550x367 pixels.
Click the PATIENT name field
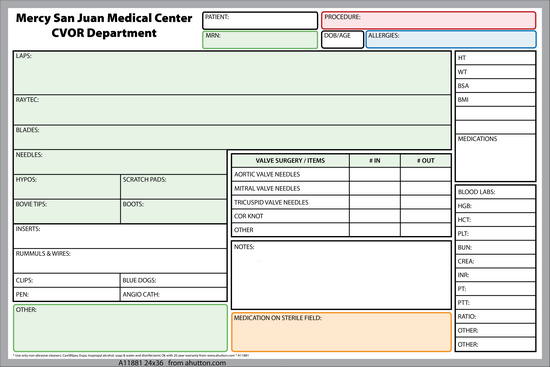coord(260,21)
